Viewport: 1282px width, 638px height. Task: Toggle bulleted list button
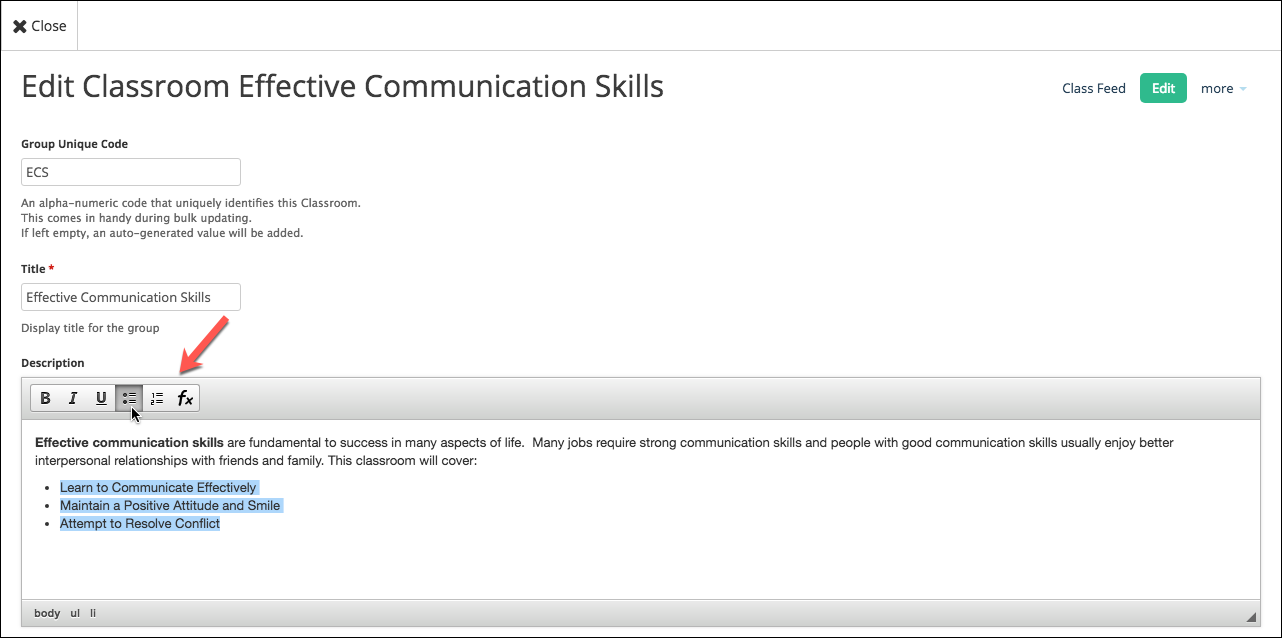[x=129, y=398]
